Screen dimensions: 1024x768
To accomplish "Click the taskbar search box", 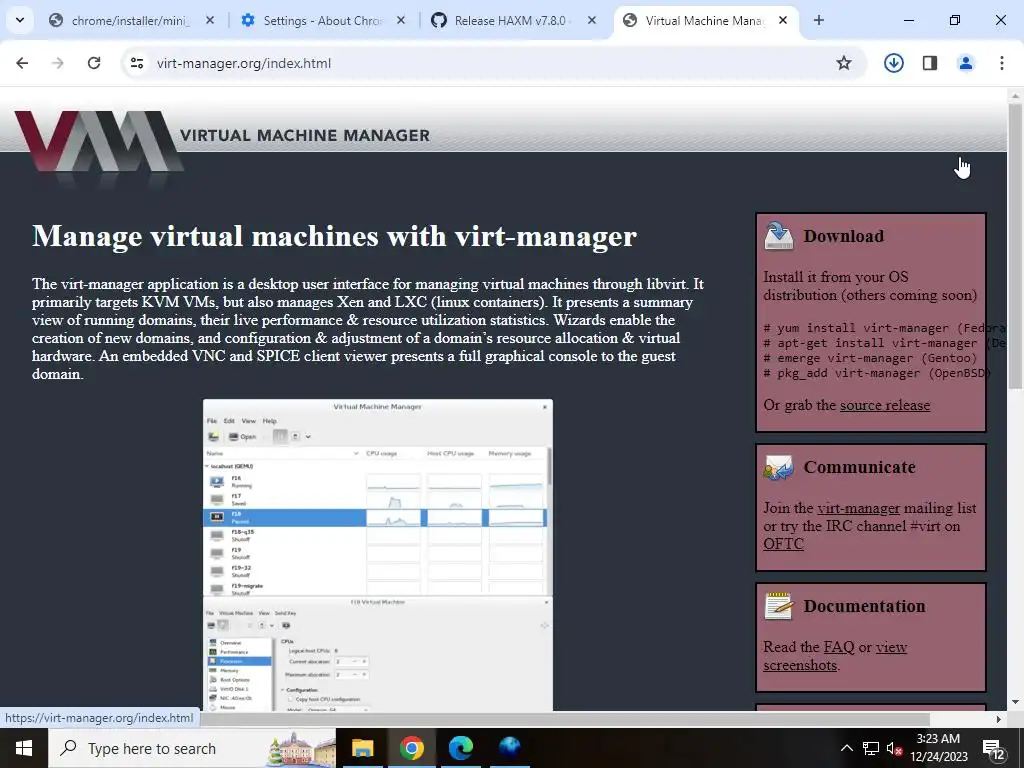I will 192,748.
